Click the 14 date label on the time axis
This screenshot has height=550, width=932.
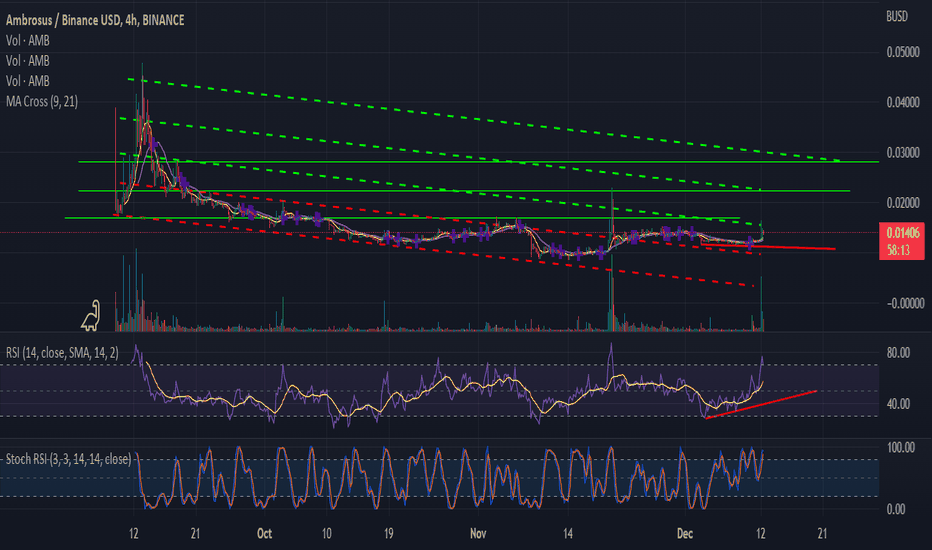pos(568,533)
